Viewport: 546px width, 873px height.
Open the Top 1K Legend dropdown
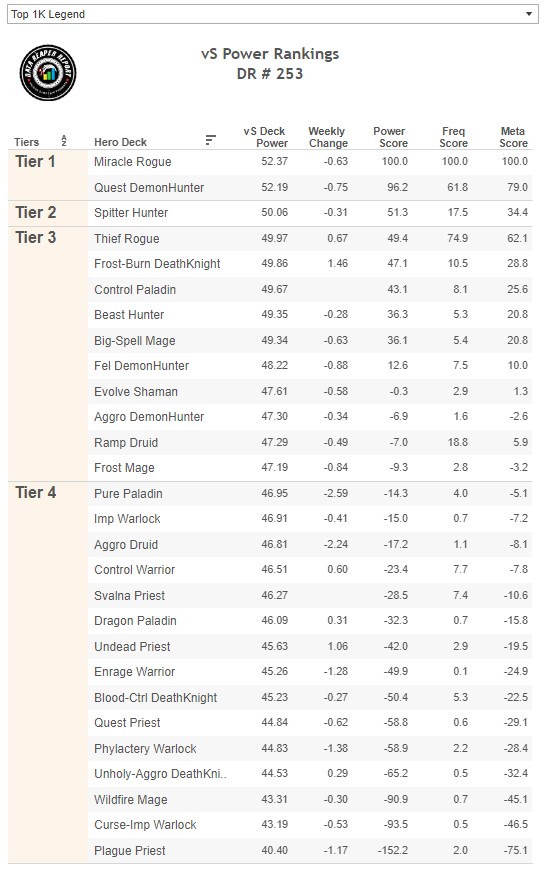pyautogui.click(x=273, y=14)
